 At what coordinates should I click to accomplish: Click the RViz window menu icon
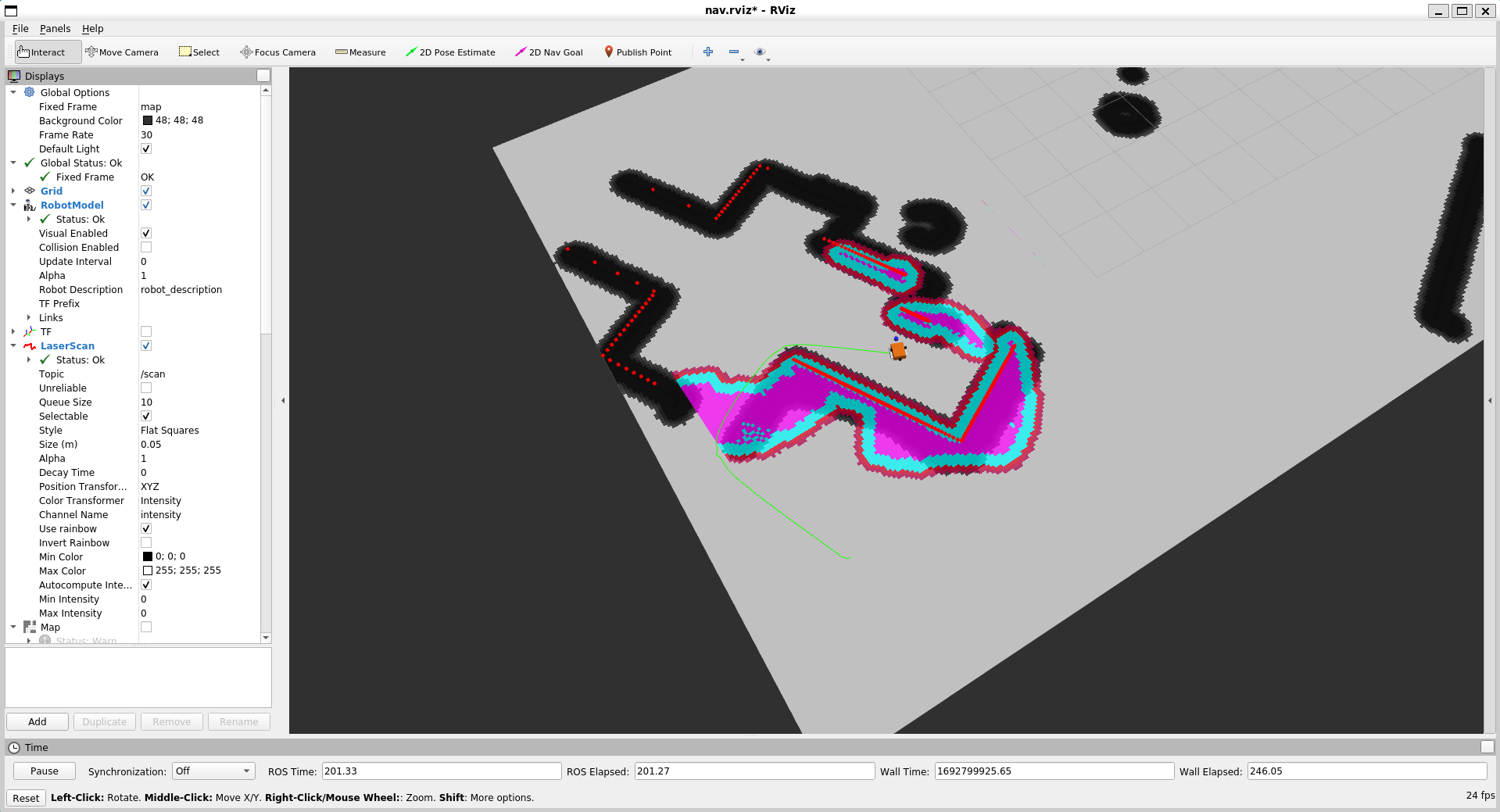point(11,11)
